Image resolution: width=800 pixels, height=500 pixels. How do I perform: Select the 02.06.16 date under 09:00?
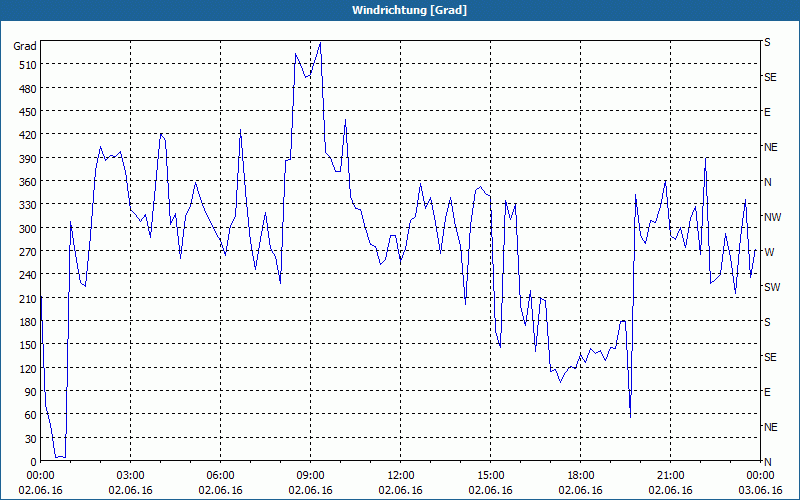point(310,491)
